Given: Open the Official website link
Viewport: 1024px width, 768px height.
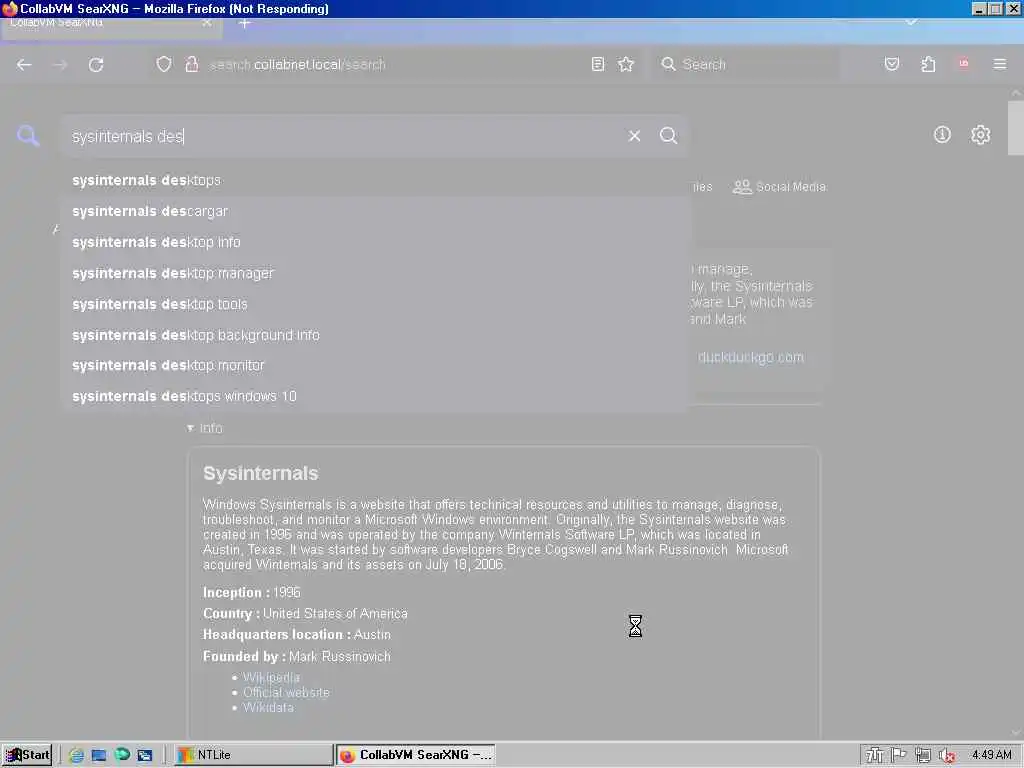Looking at the screenshot, I should tap(286, 692).
